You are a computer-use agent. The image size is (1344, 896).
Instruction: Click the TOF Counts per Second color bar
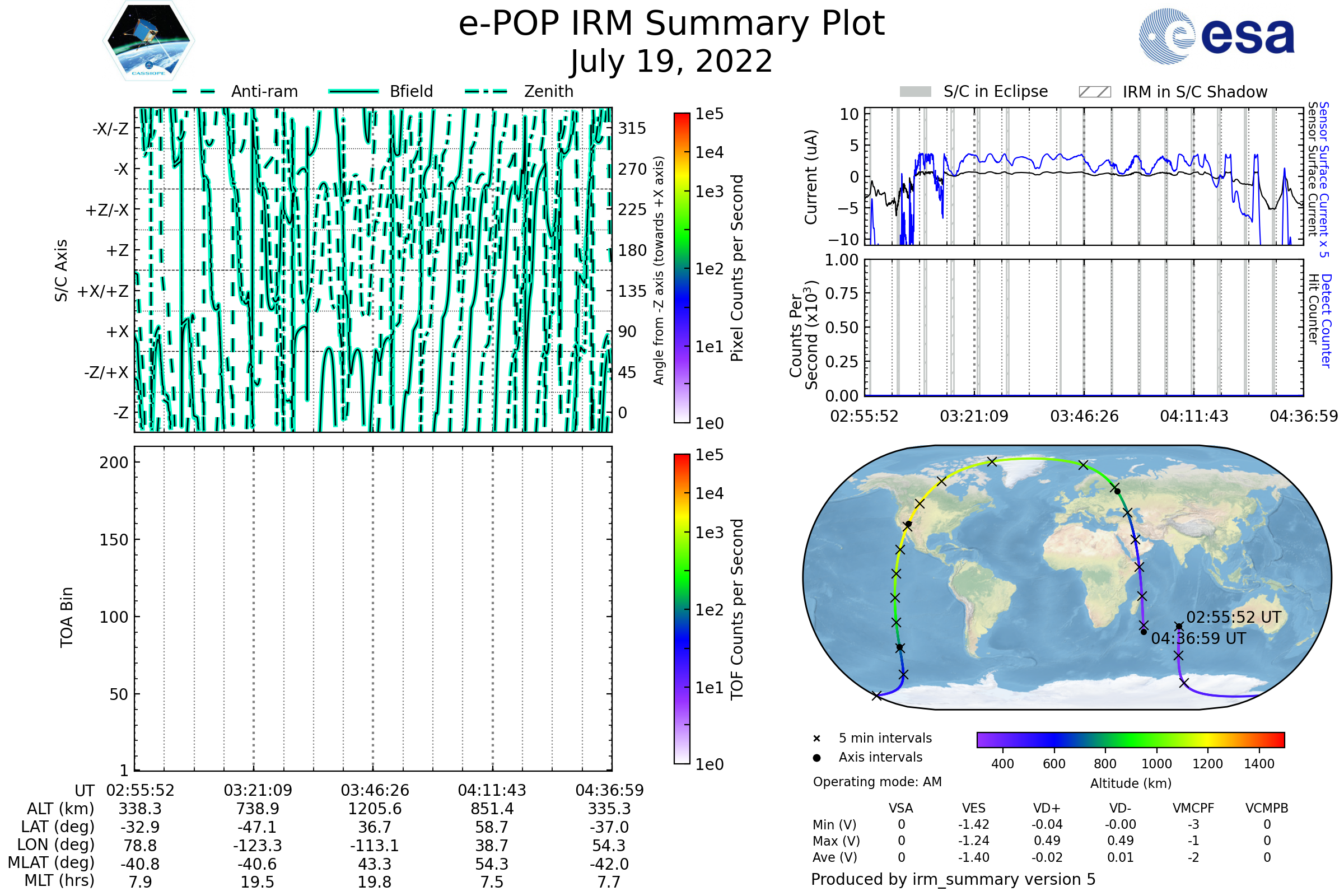682,609
